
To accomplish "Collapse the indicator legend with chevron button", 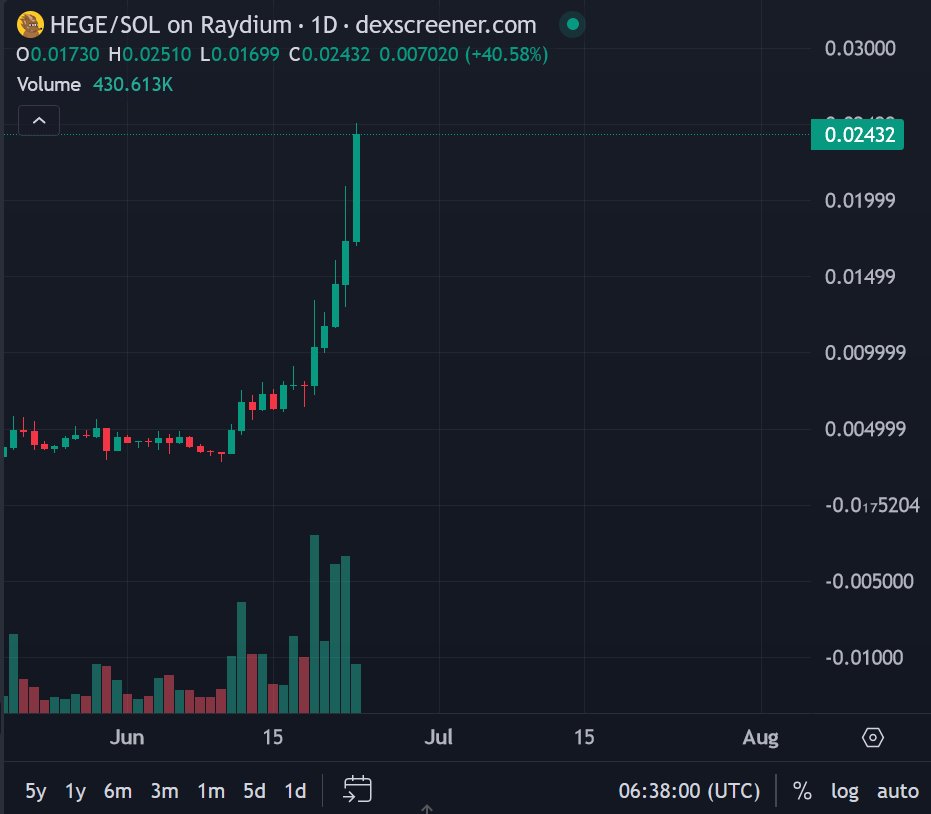I will [x=39, y=121].
